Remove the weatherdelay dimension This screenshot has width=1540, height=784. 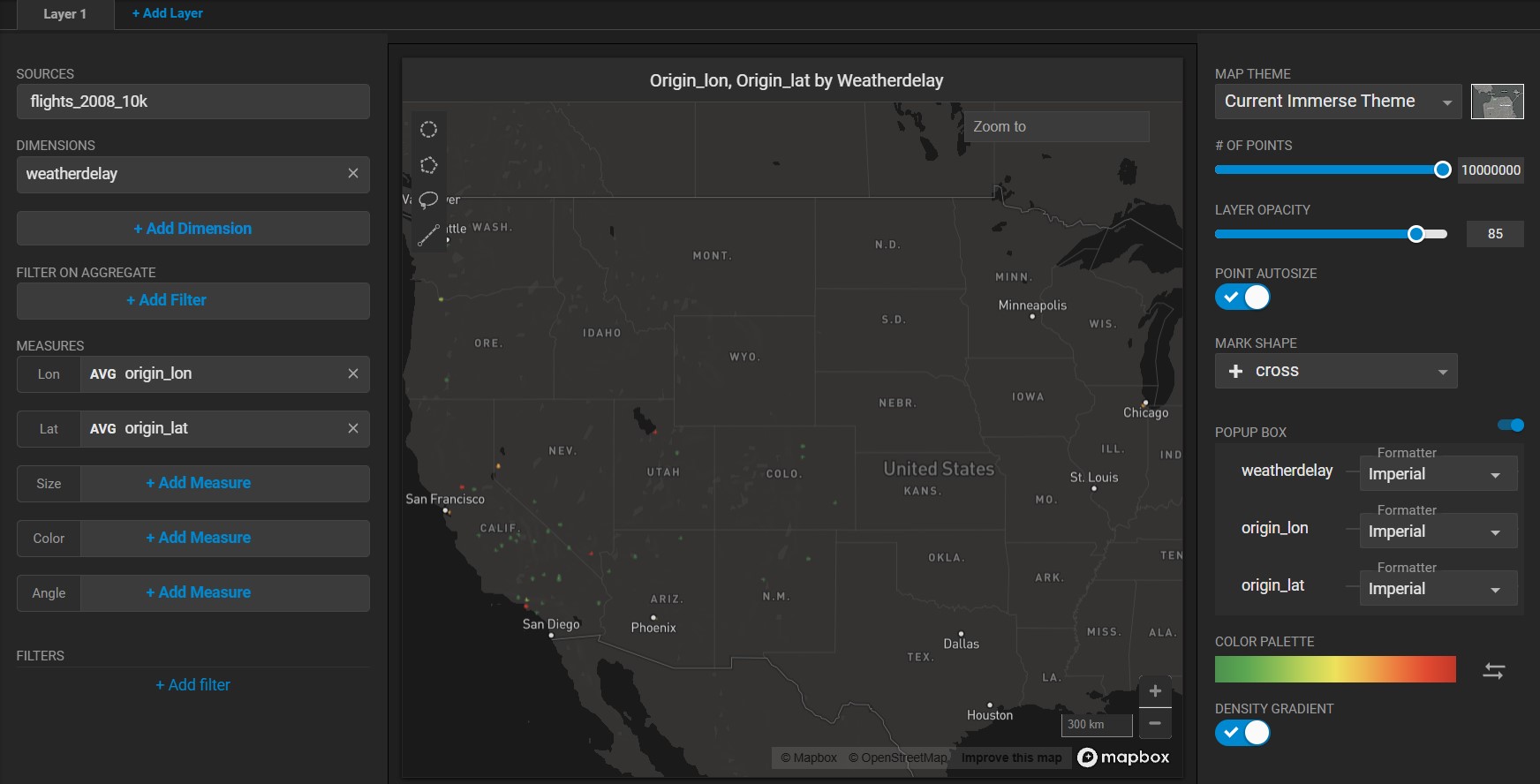click(353, 174)
